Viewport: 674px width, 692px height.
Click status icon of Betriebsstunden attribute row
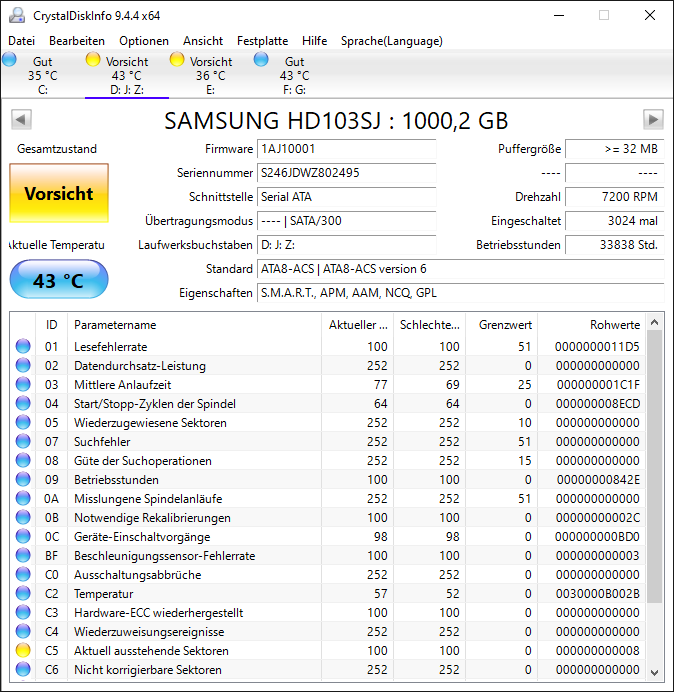click(x=23, y=479)
